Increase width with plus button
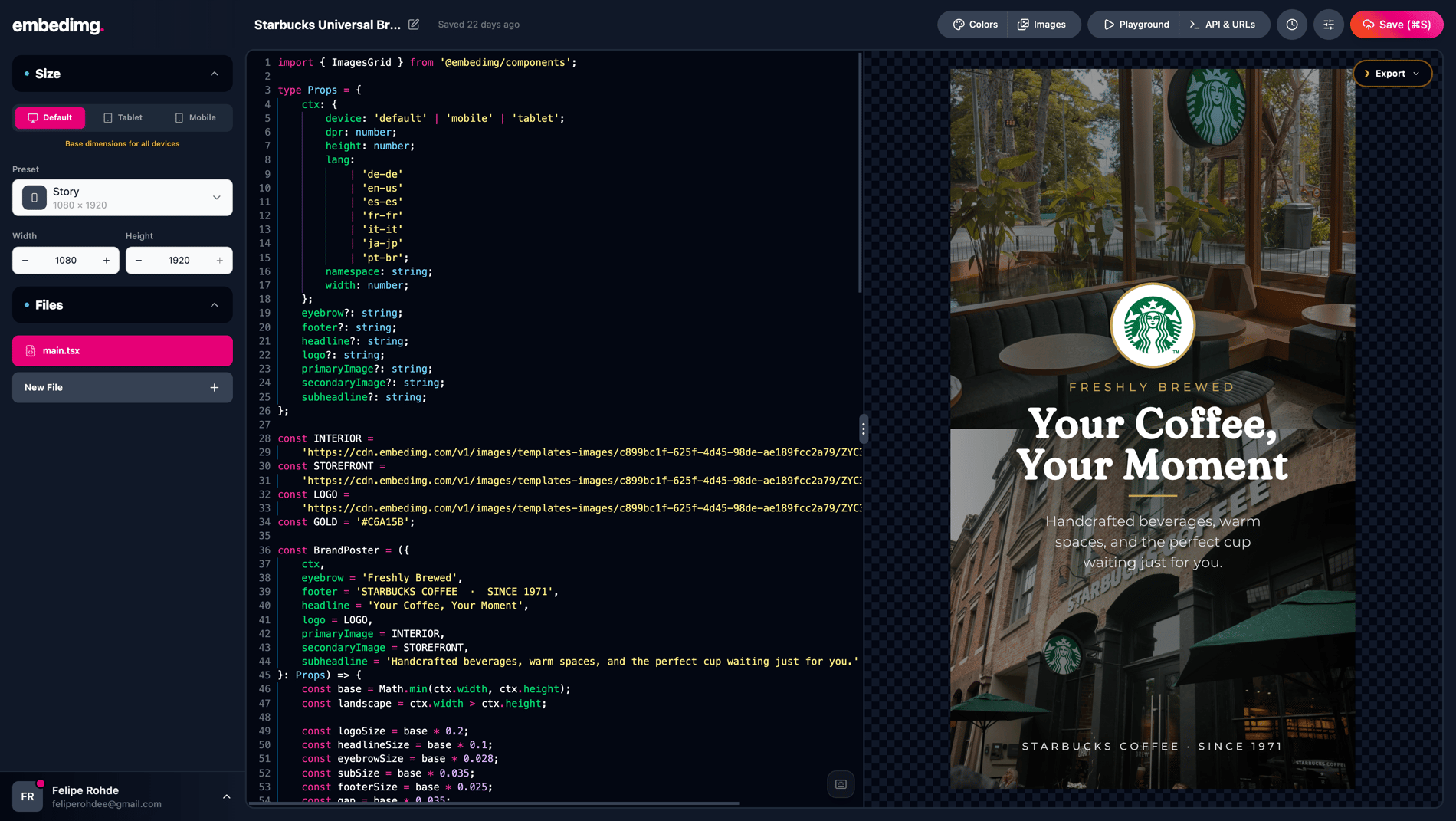 tap(107, 261)
